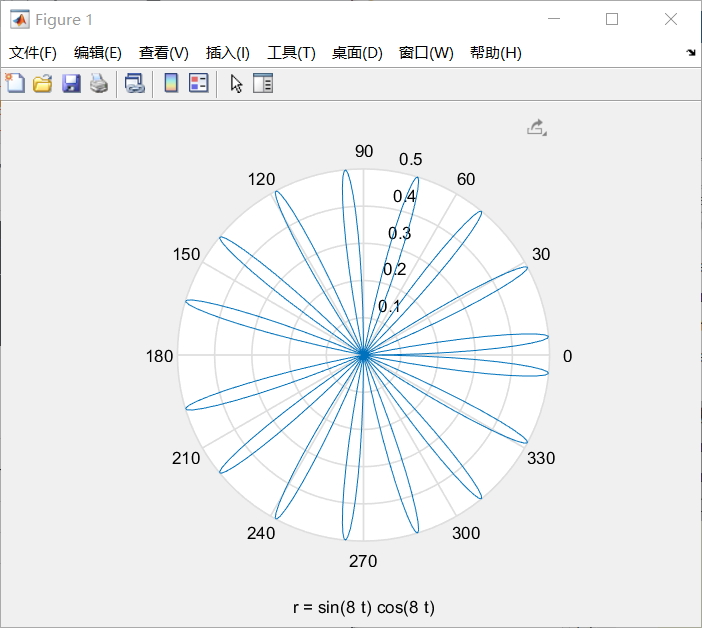Print the figure with the printer icon

(99, 84)
